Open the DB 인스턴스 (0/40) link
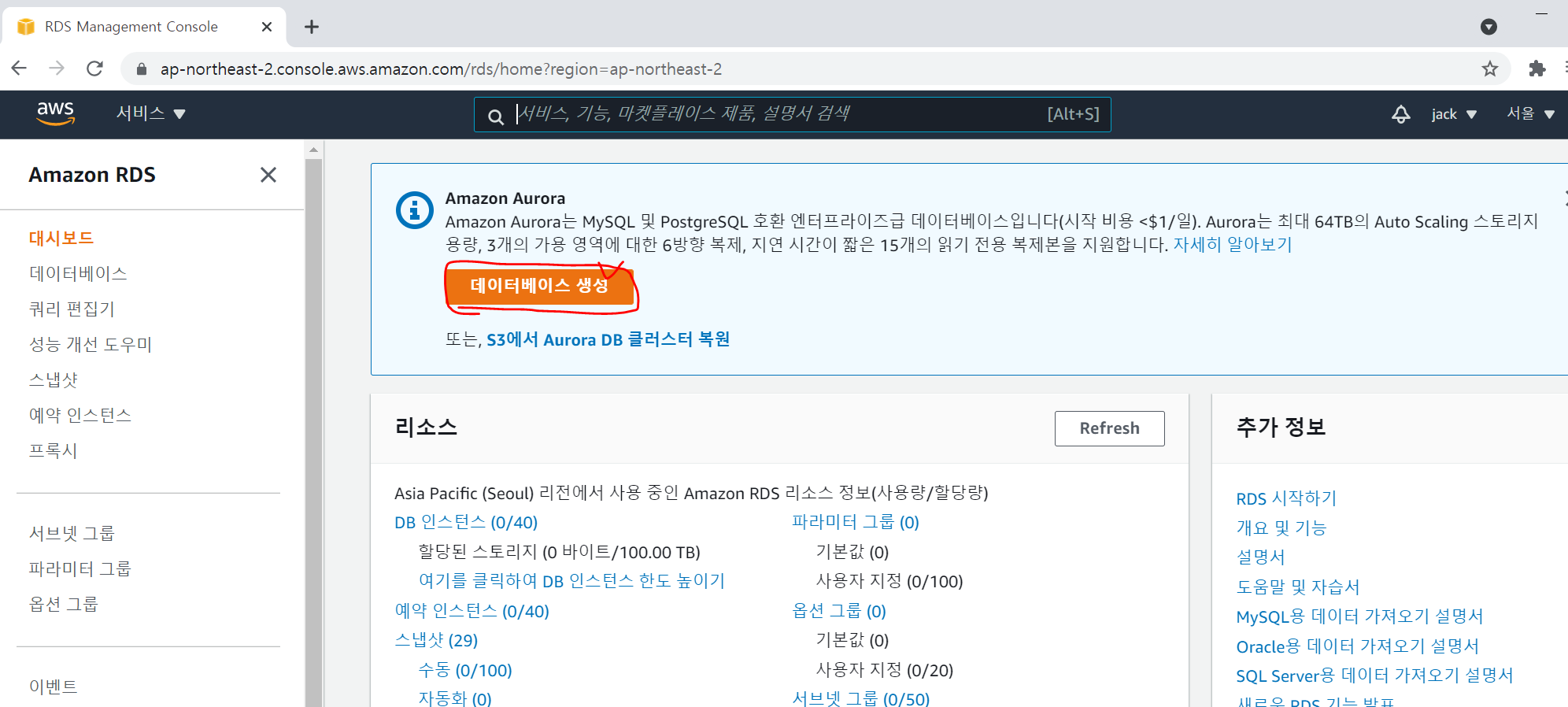The height and width of the screenshot is (707, 1568). click(466, 522)
